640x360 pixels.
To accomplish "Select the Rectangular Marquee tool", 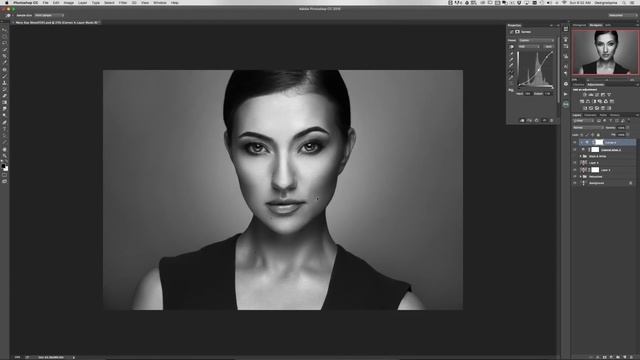I will 4,36.
